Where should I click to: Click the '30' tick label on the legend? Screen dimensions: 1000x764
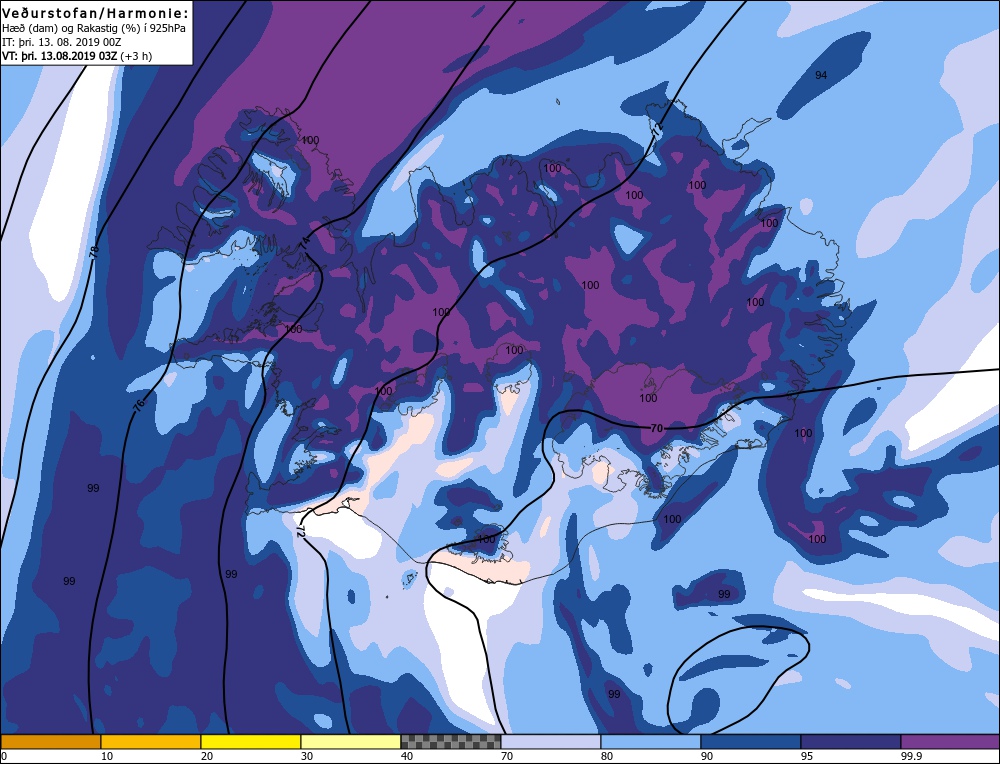307,756
